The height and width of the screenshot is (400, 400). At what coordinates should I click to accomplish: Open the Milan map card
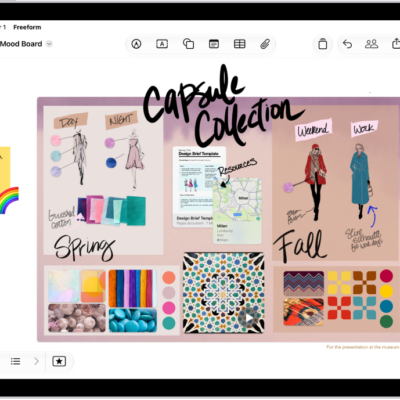(237, 210)
